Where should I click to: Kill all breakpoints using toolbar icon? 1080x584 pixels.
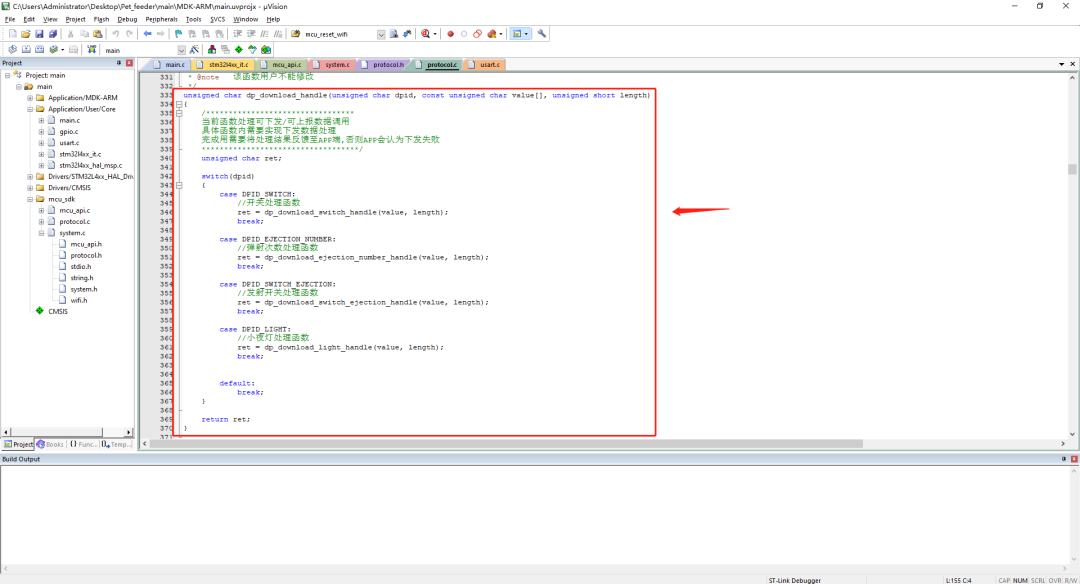click(x=491, y=34)
